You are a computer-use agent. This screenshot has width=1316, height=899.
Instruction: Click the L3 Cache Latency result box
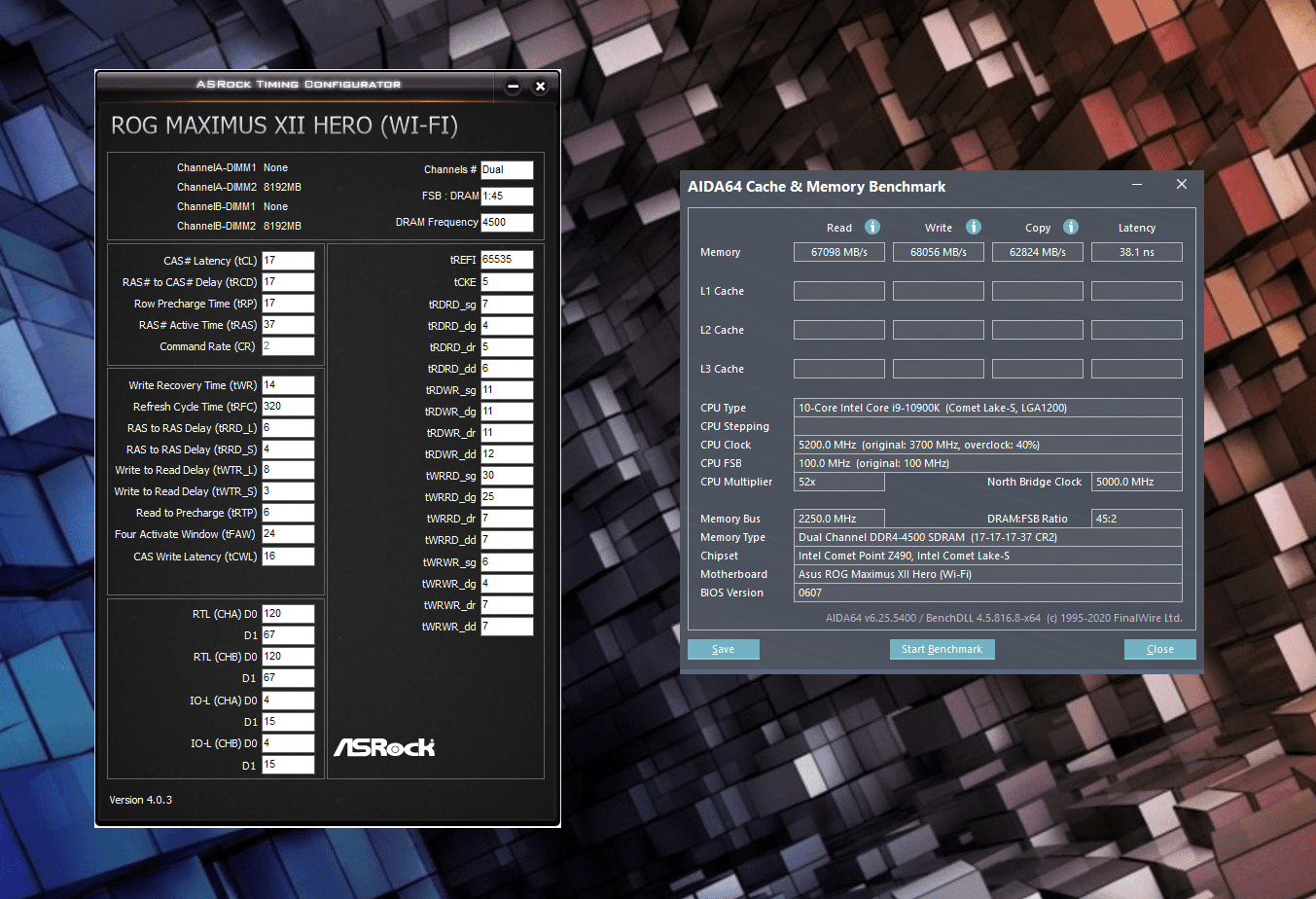tap(1137, 369)
